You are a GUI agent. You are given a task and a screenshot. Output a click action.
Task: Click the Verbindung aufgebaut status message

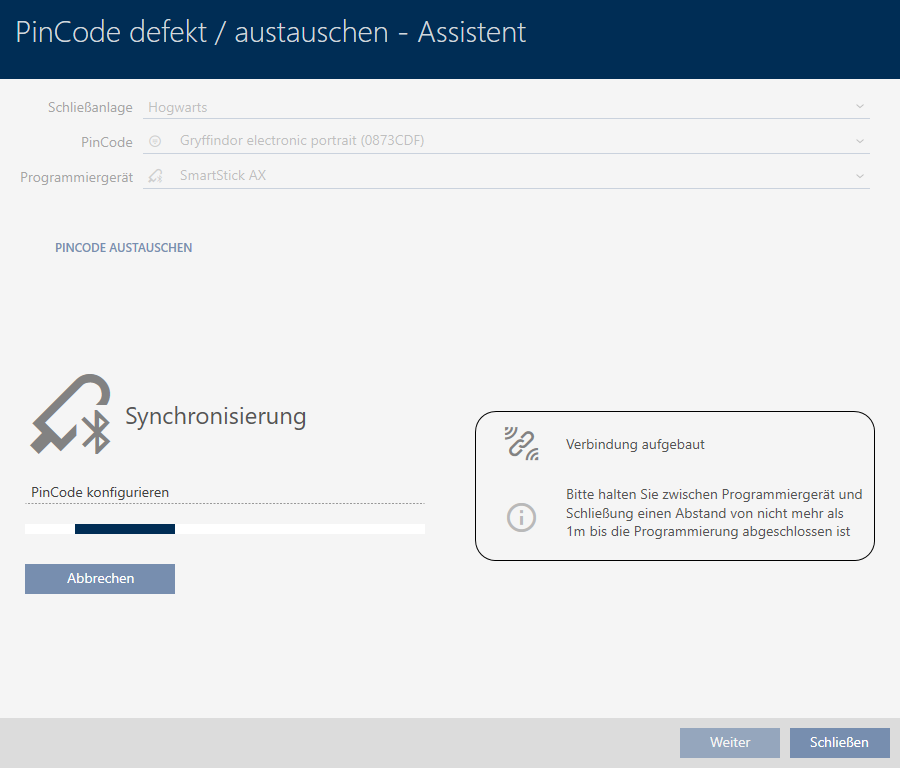tap(635, 445)
